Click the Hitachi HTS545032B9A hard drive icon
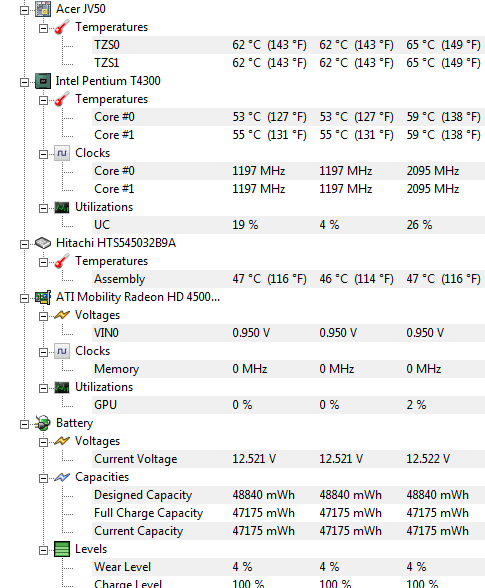Screen dimensions: 485x588 coord(43,243)
